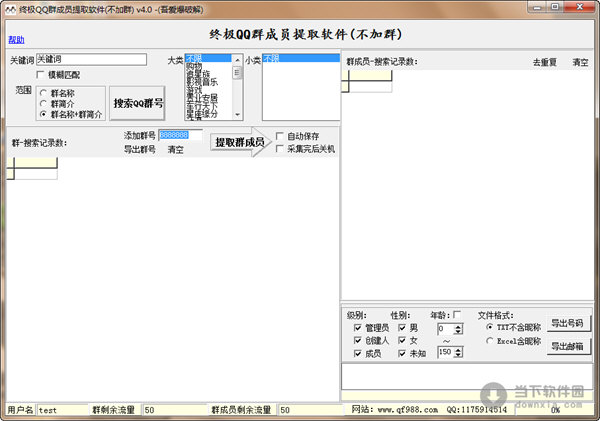Select 不限 in the 小类 subcategory list
The image size is (600, 421).
click(x=301, y=58)
